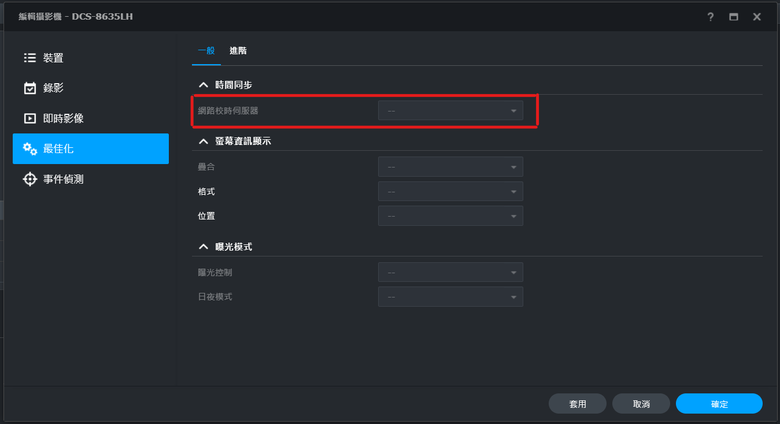This screenshot has width=780, height=424.
Task: Maximize the camera edit dialog window
Action: coord(734,17)
